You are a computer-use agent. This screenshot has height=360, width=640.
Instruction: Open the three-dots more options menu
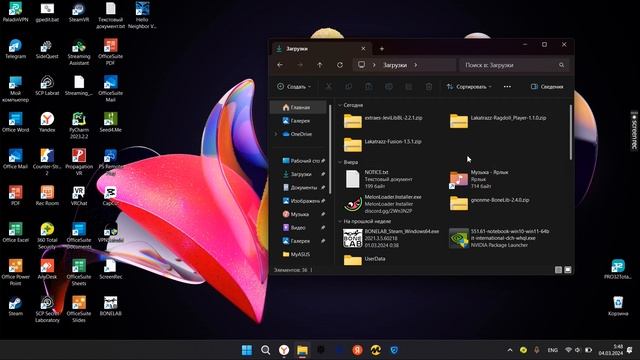[507, 87]
